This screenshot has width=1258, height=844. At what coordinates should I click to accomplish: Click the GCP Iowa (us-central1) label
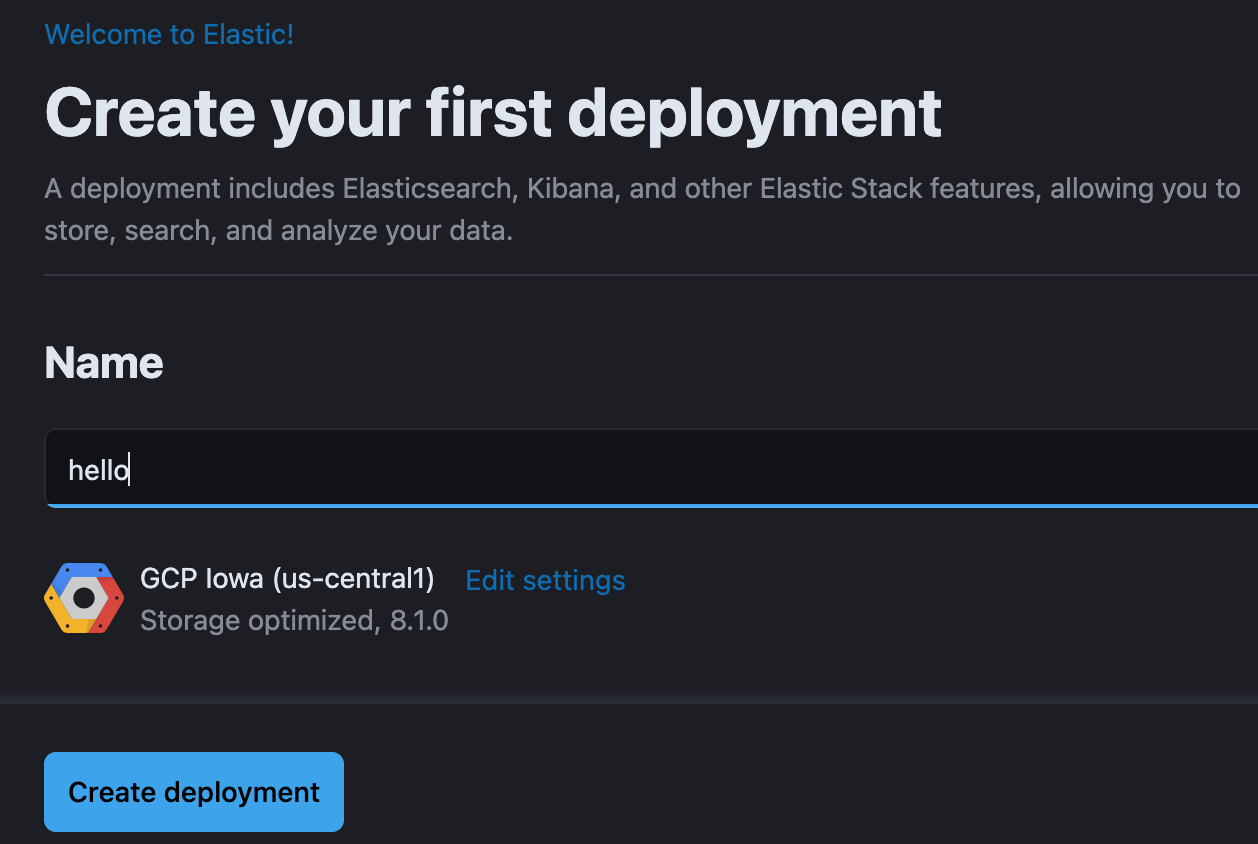[x=287, y=578]
